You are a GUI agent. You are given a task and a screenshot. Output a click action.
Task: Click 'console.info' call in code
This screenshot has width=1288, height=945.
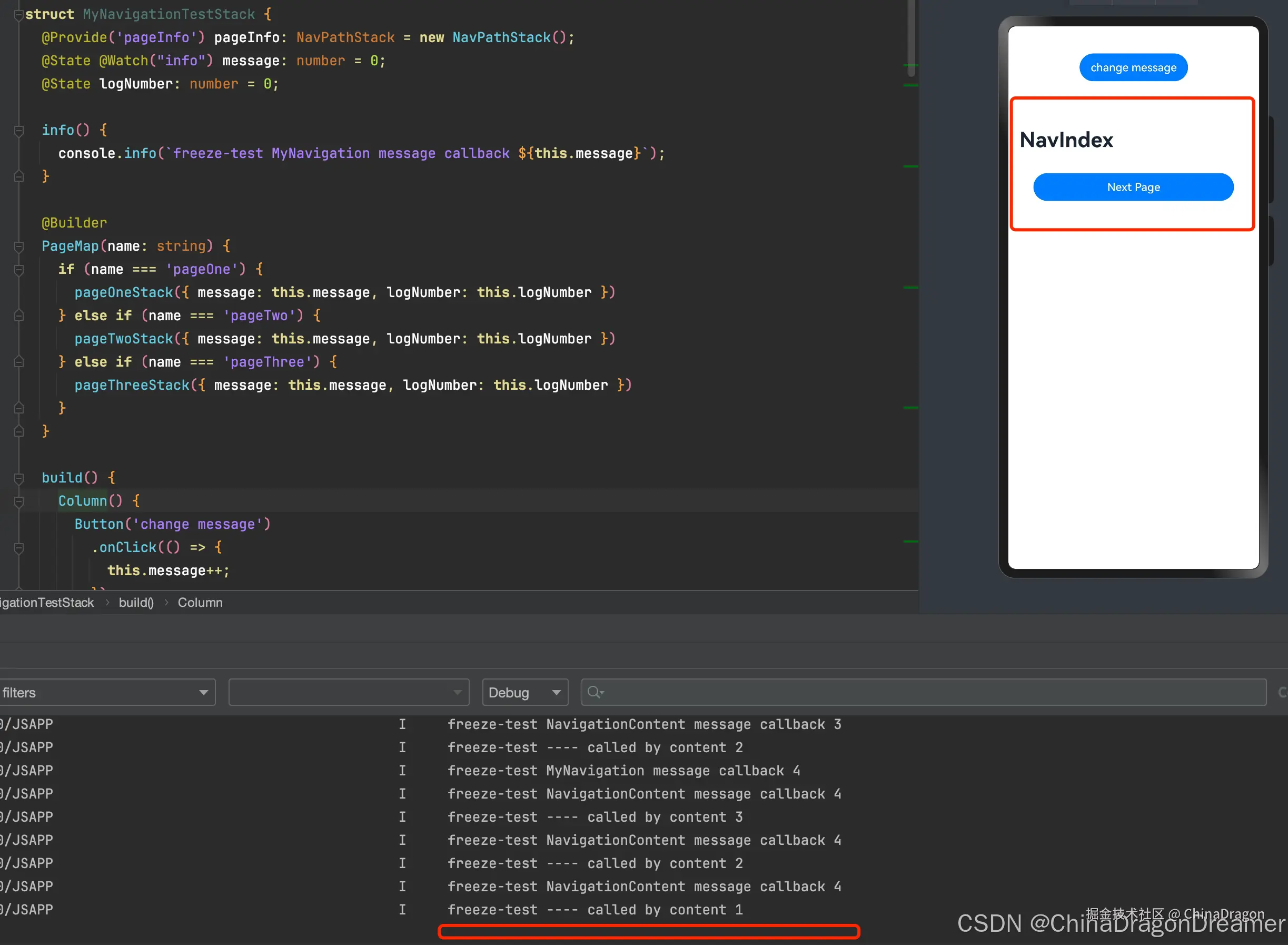pyautogui.click(x=107, y=153)
